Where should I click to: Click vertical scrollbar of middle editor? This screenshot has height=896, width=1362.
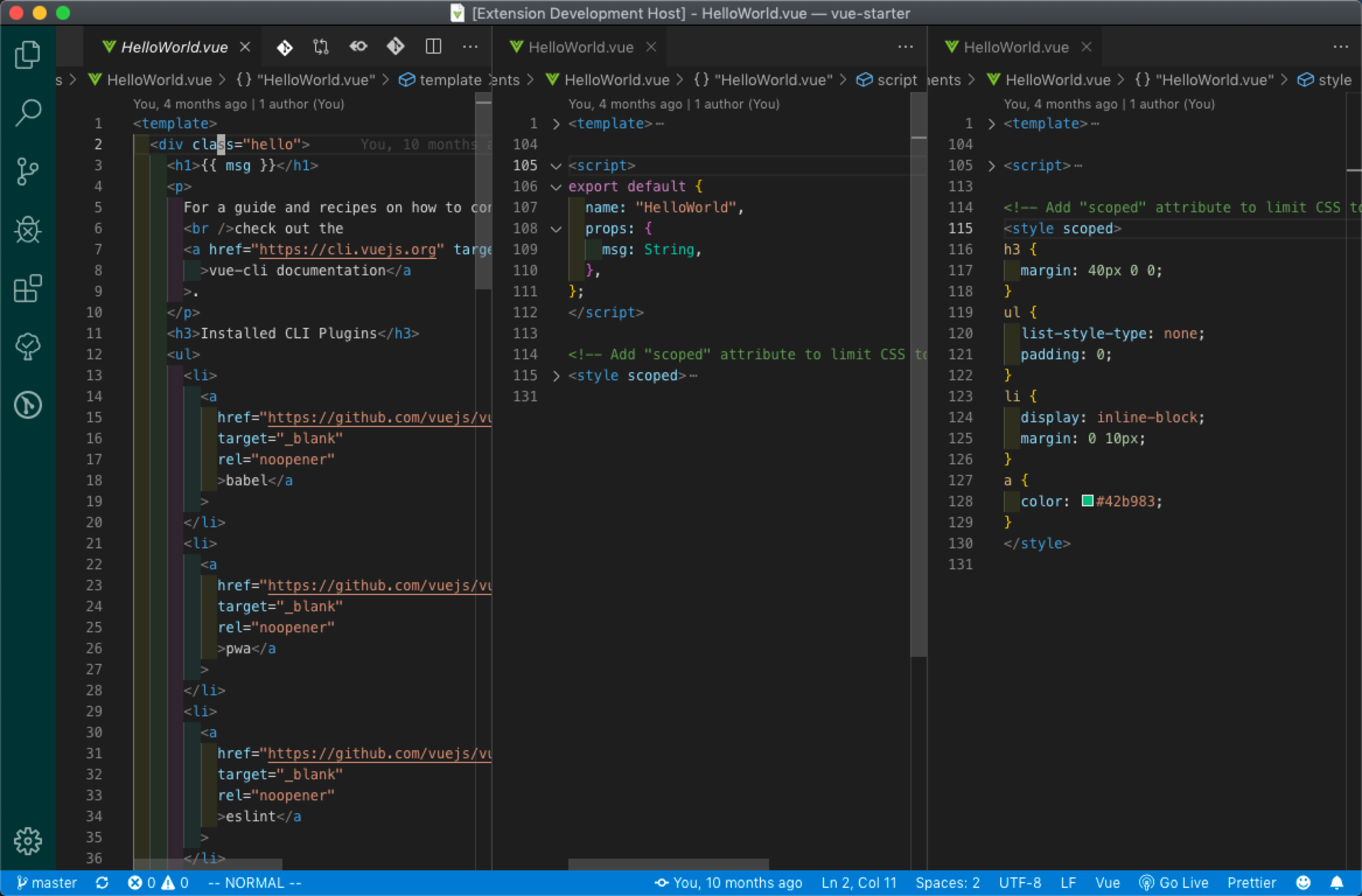(919, 373)
